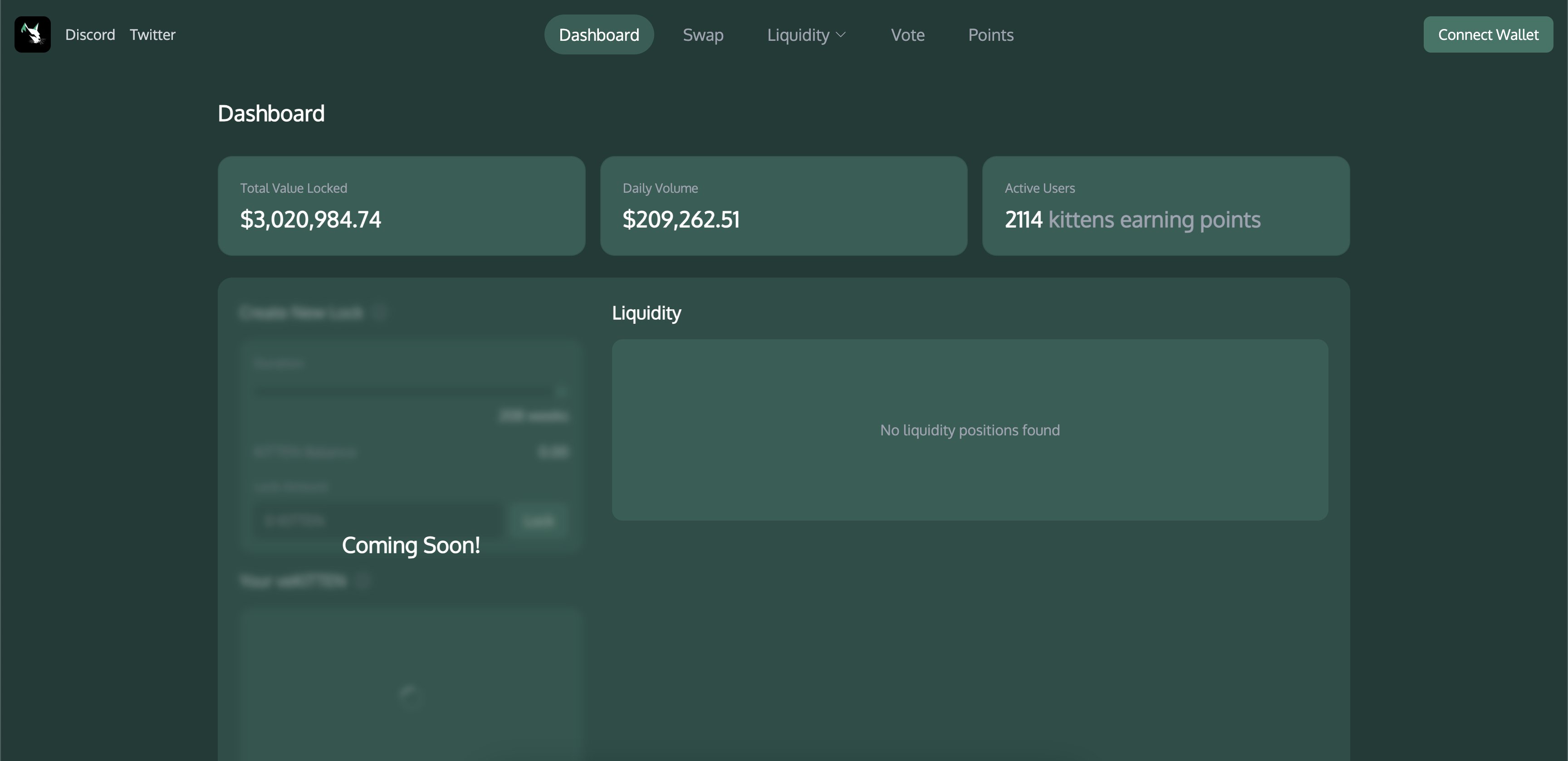This screenshot has height=761, width=1568.
Task: Open the Vote page
Action: [x=907, y=34]
